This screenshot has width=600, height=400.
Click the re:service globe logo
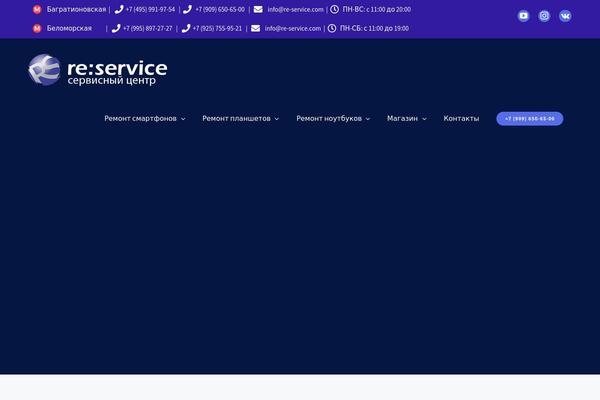click(x=44, y=70)
